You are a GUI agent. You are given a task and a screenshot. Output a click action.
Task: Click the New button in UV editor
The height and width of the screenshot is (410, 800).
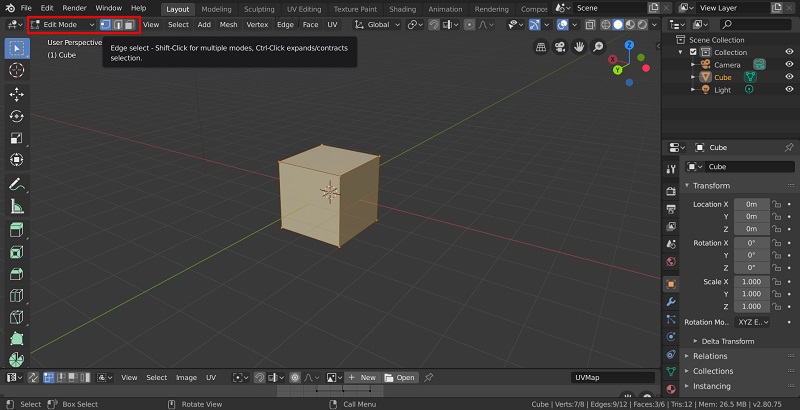[x=364, y=377]
